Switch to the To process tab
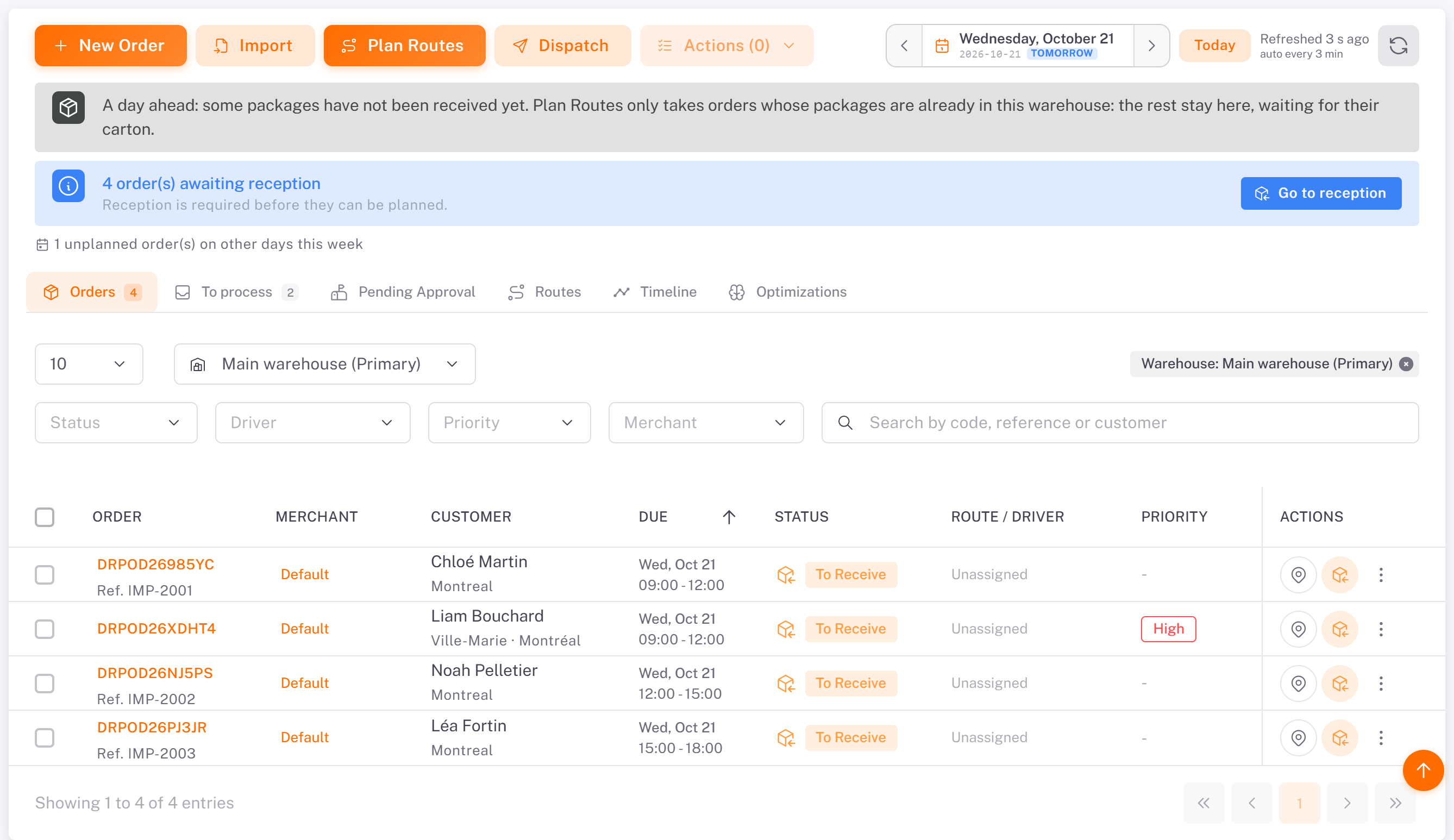This screenshot has height=840, width=1454. 236,292
